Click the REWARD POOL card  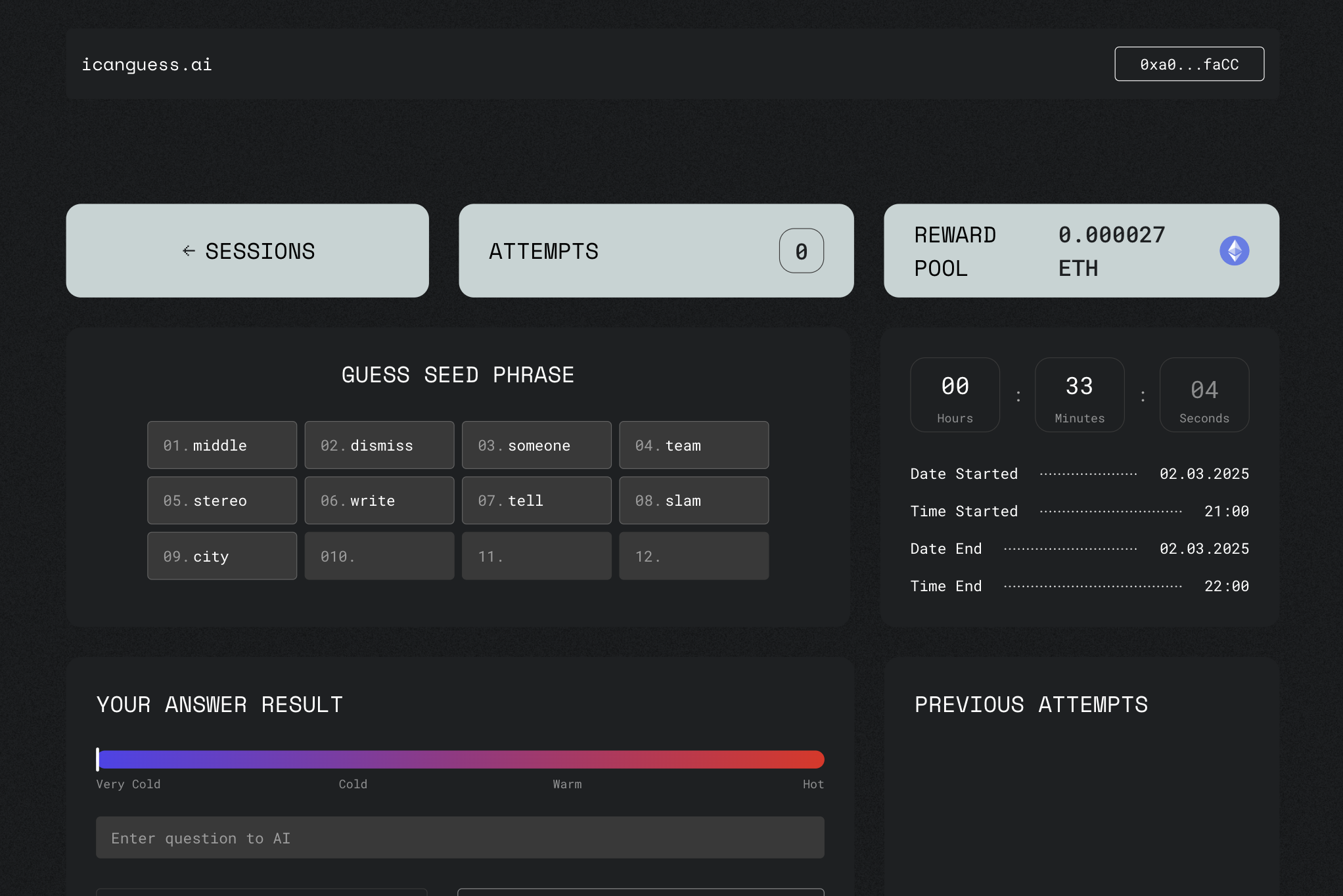click(1081, 251)
